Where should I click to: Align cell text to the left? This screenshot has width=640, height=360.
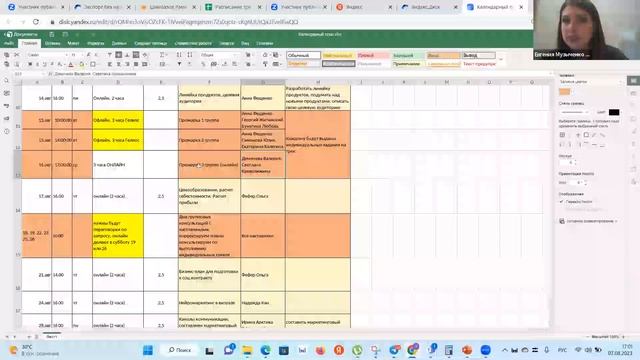110,64
